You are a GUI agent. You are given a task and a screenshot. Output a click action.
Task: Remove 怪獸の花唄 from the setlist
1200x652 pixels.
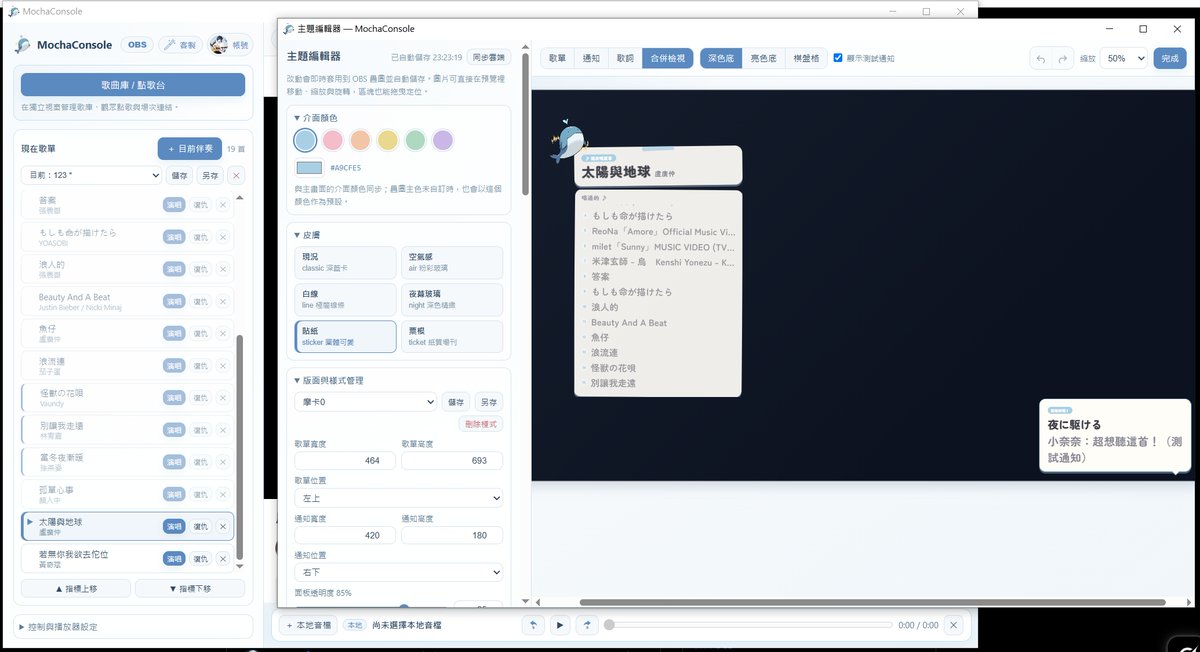[222, 397]
